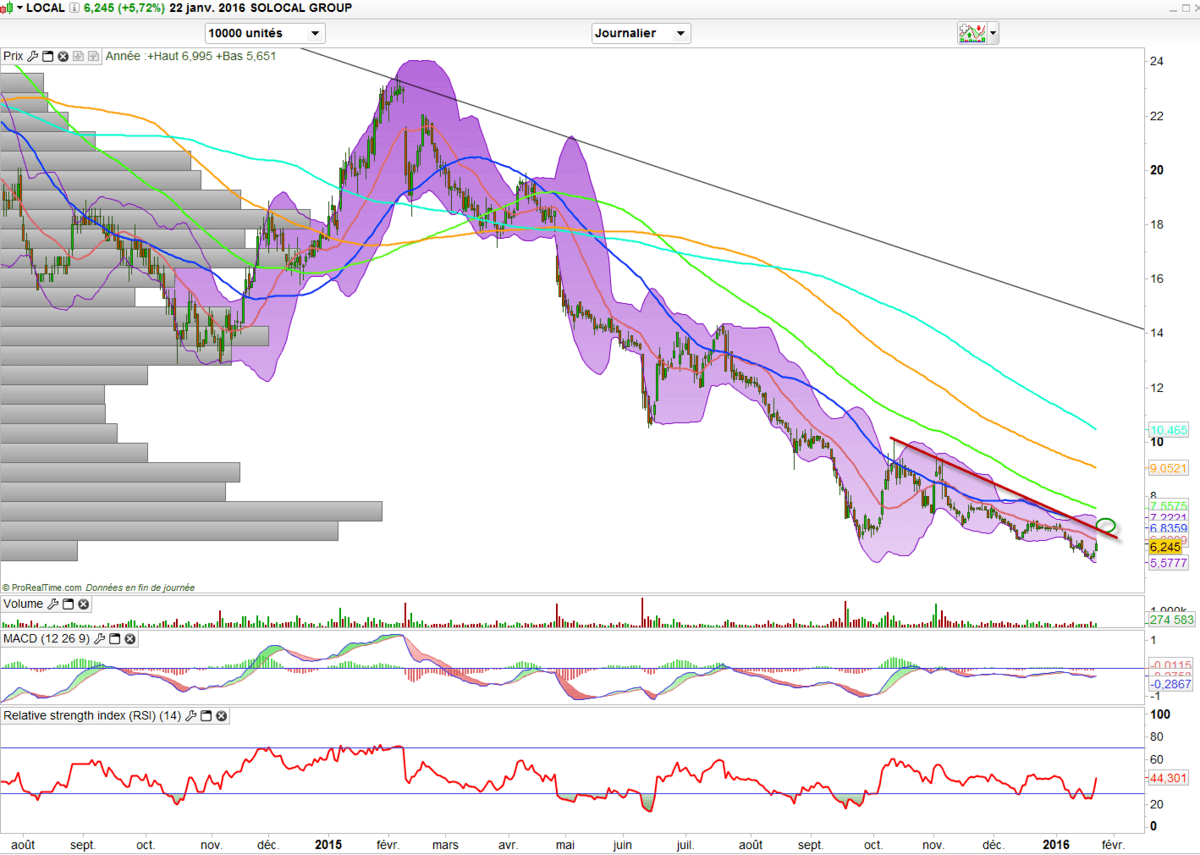Open candlestick chart style menu at top-left
Viewport: 1200px width, 855px height.
click(11, 8)
